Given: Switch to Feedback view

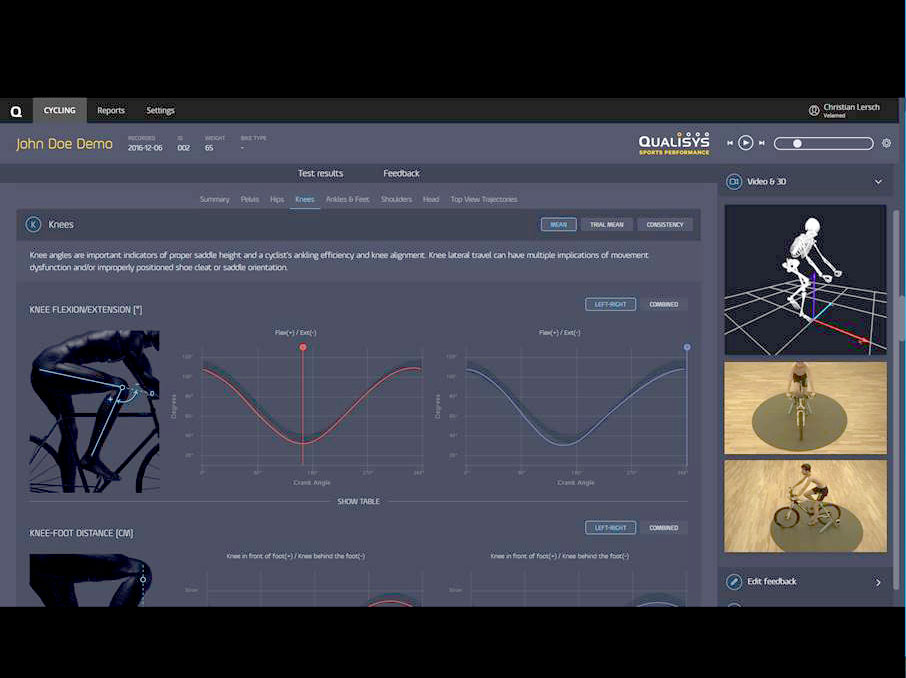Looking at the screenshot, I should point(401,173).
